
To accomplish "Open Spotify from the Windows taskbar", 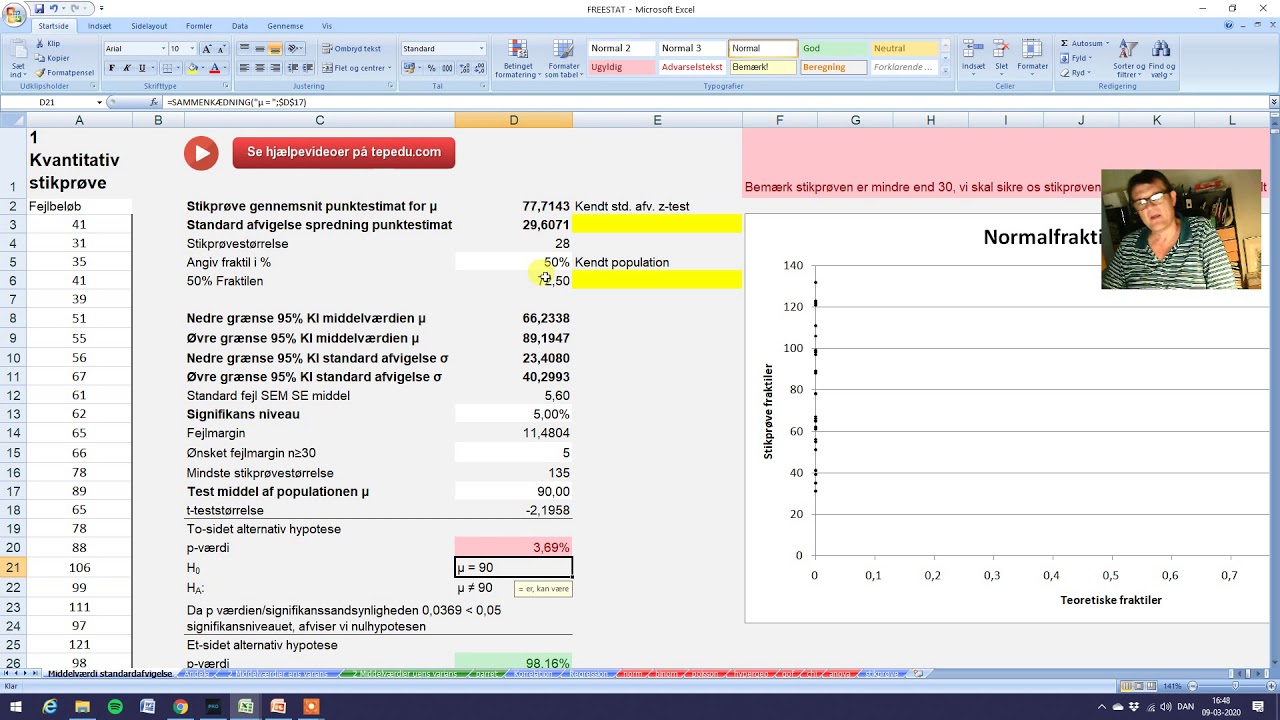I will [x=115, y=707].
